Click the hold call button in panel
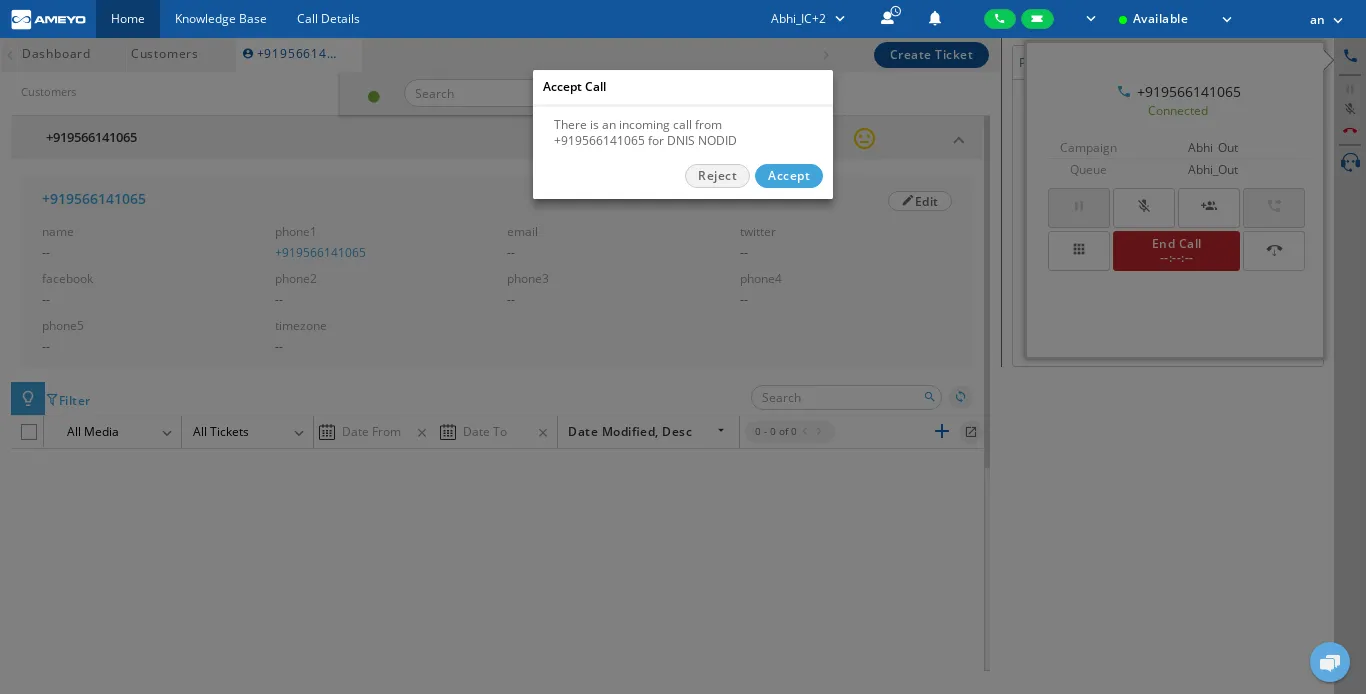The width and height of the screenshot is (1366, 694). coord(1078,207)
